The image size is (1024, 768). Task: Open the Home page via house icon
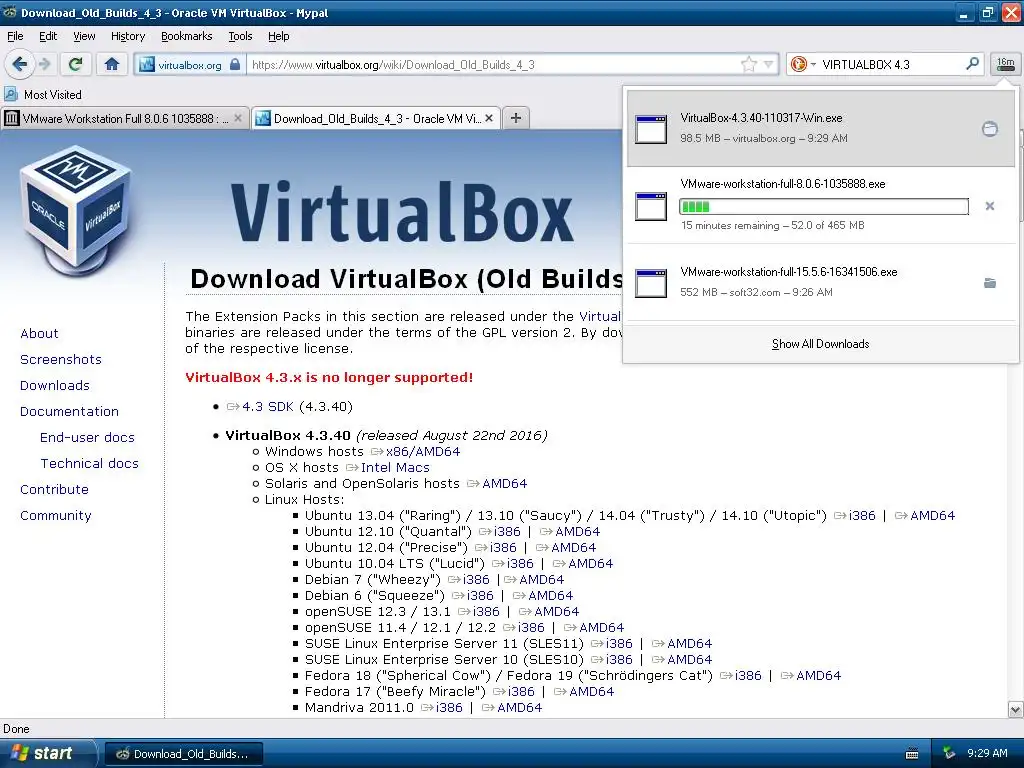112,64
